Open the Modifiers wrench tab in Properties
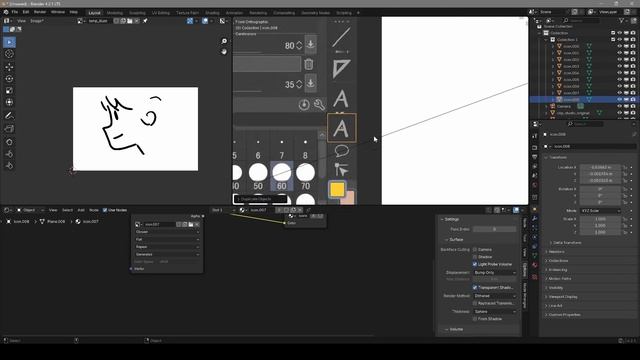Image resolution: width=640 pixels, height=360 pixels. tap(535, 219)
